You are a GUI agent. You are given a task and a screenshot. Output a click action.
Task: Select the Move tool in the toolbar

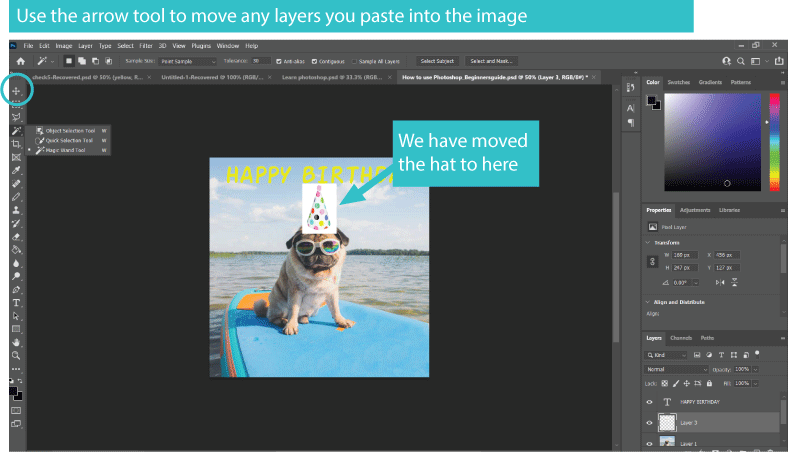click(x=17, y=91)
